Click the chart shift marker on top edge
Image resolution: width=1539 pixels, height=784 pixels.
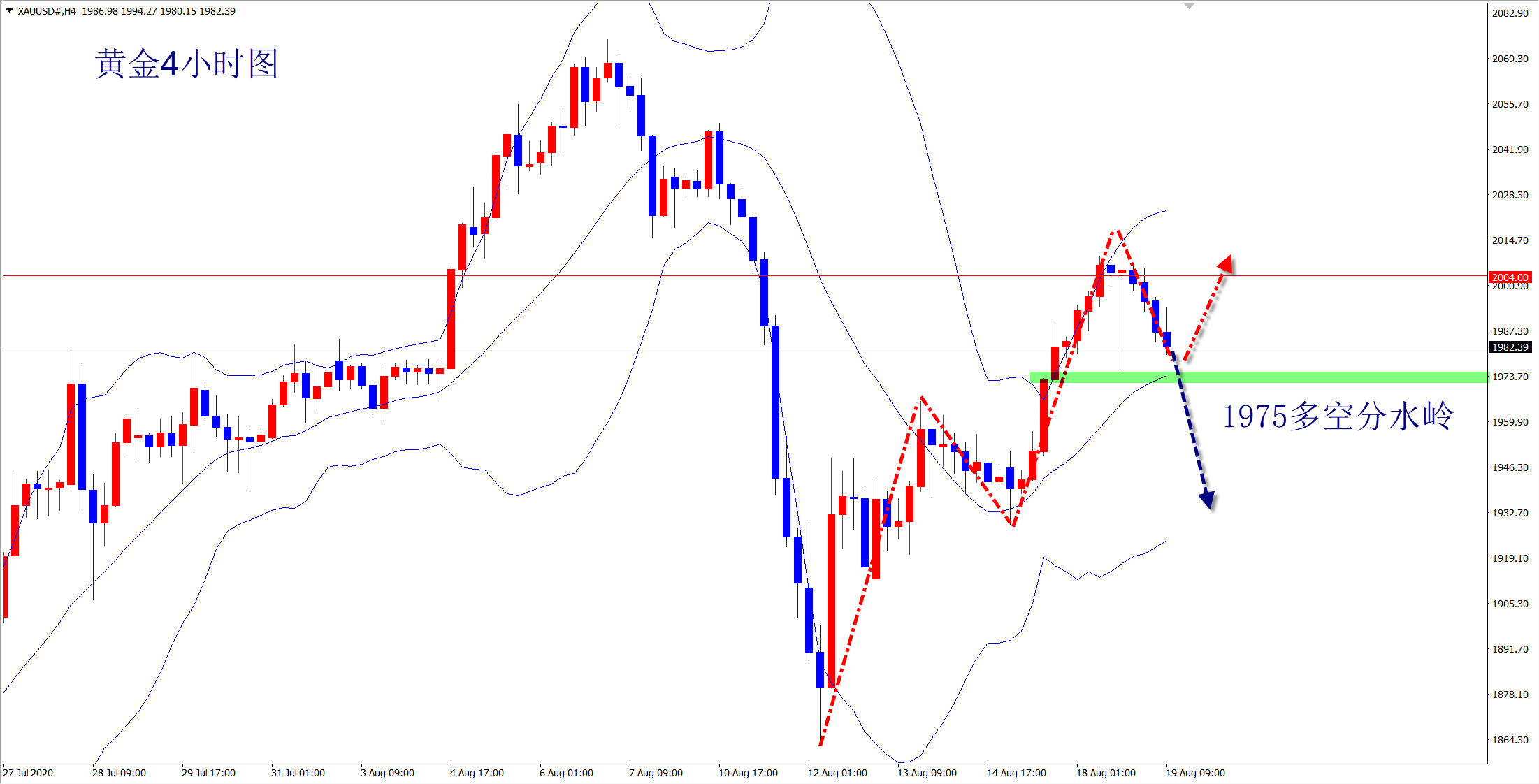[1190, 6]
